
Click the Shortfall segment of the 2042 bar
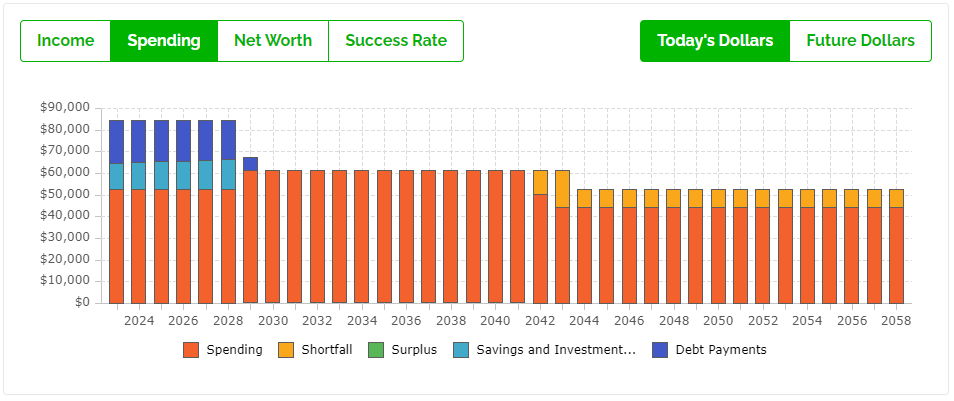(x=540, y=183)
